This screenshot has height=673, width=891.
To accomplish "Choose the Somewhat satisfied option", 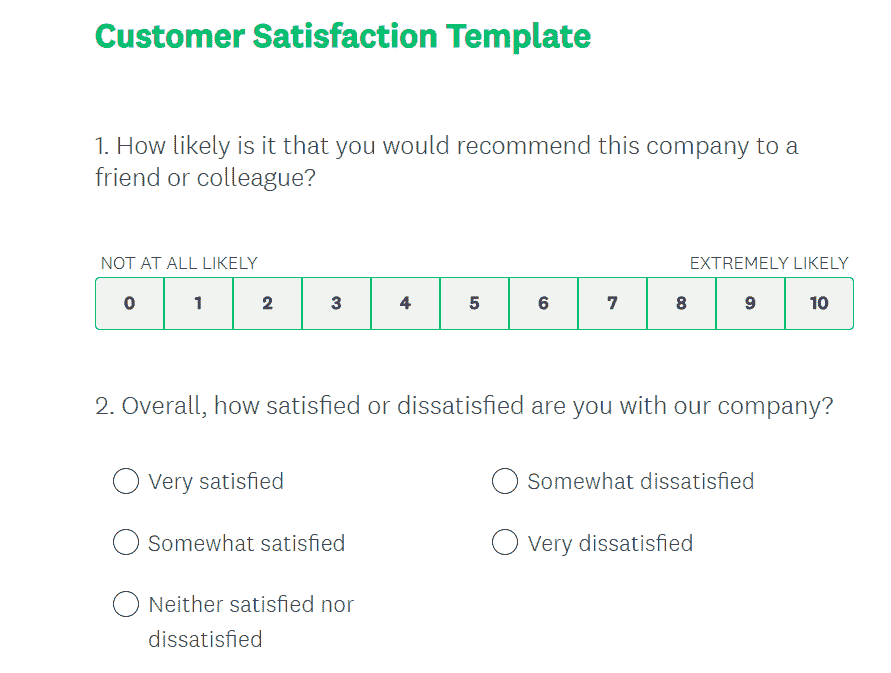I will tap(126, 543).
